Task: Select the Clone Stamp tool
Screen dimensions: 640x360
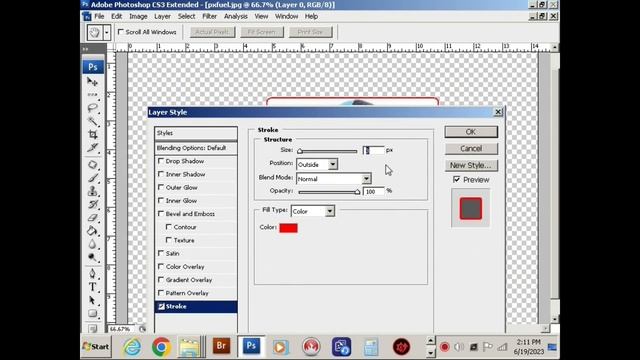Action: pyautogui.click(x=93, y=191)
